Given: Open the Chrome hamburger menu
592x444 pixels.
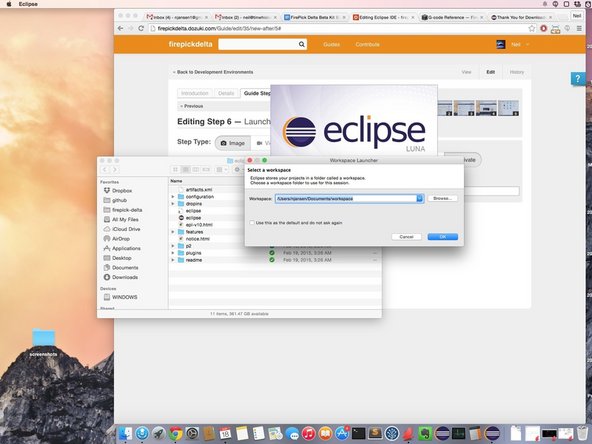Looking at the screenshot, I should (x=579, y=28).
